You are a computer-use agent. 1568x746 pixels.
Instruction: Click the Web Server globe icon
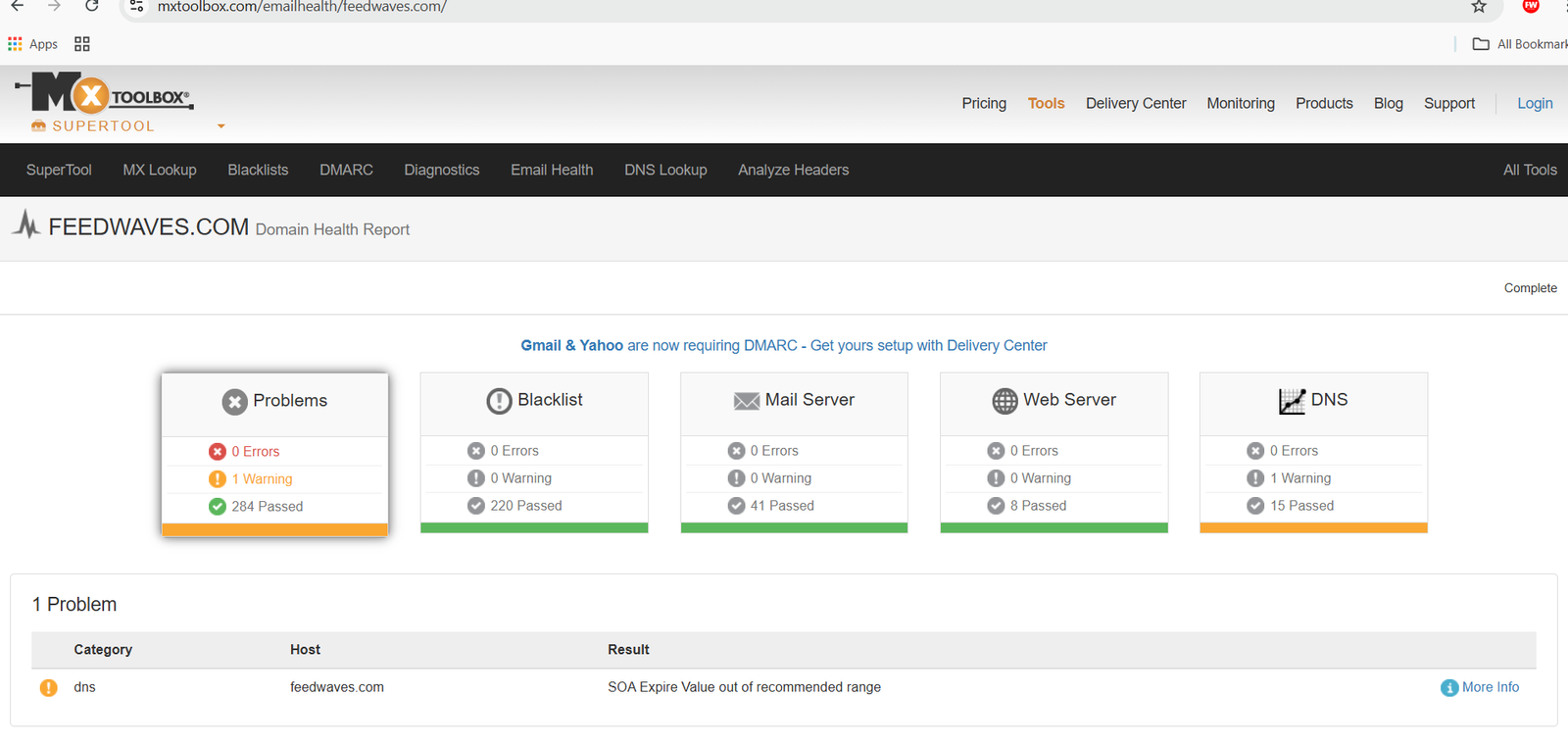[1004, 401]
